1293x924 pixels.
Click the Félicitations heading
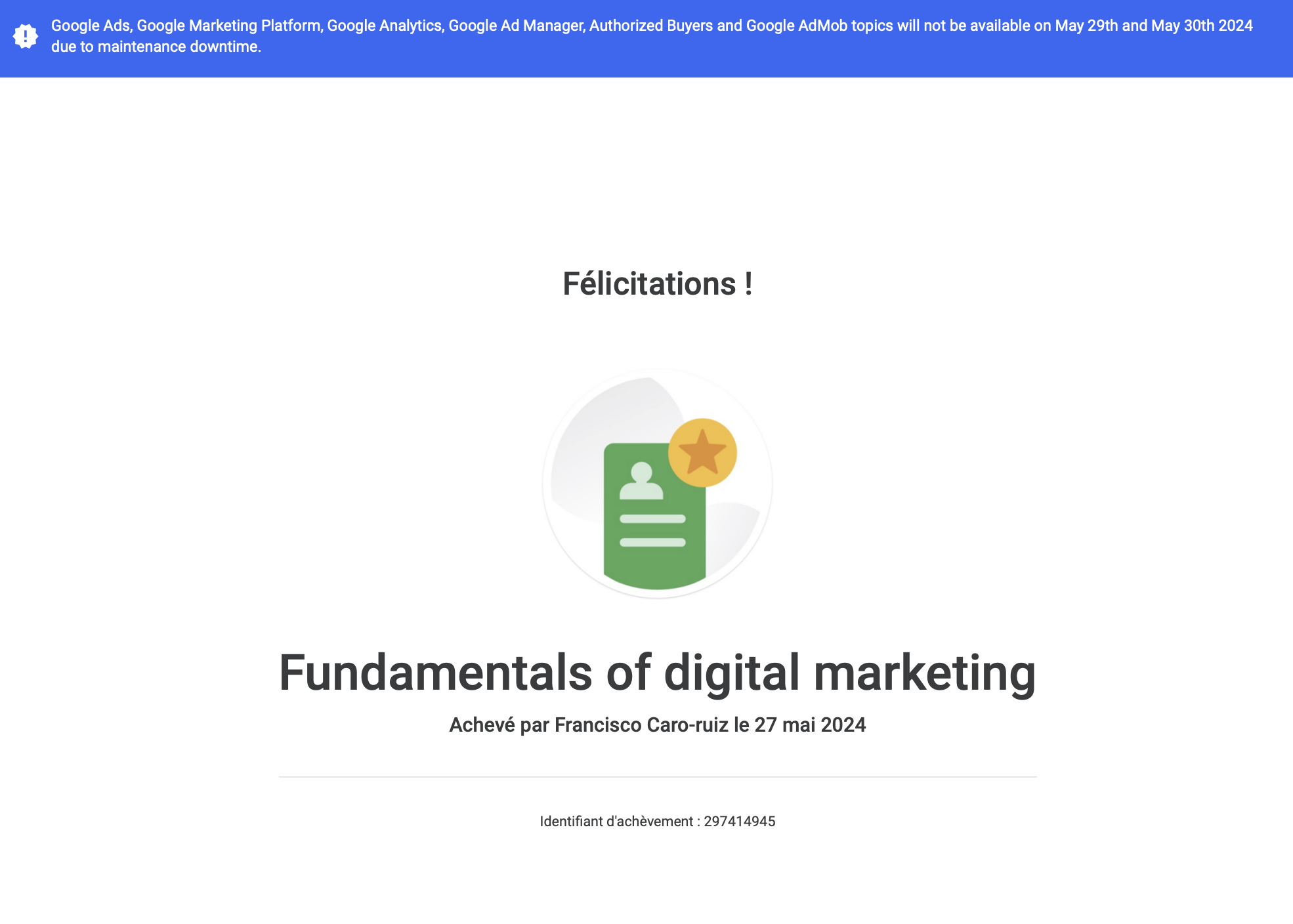tap(657, 284)
